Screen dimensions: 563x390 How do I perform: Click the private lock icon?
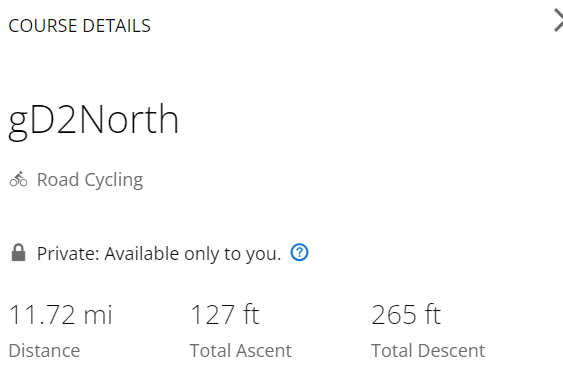click(x=18, y=252)
